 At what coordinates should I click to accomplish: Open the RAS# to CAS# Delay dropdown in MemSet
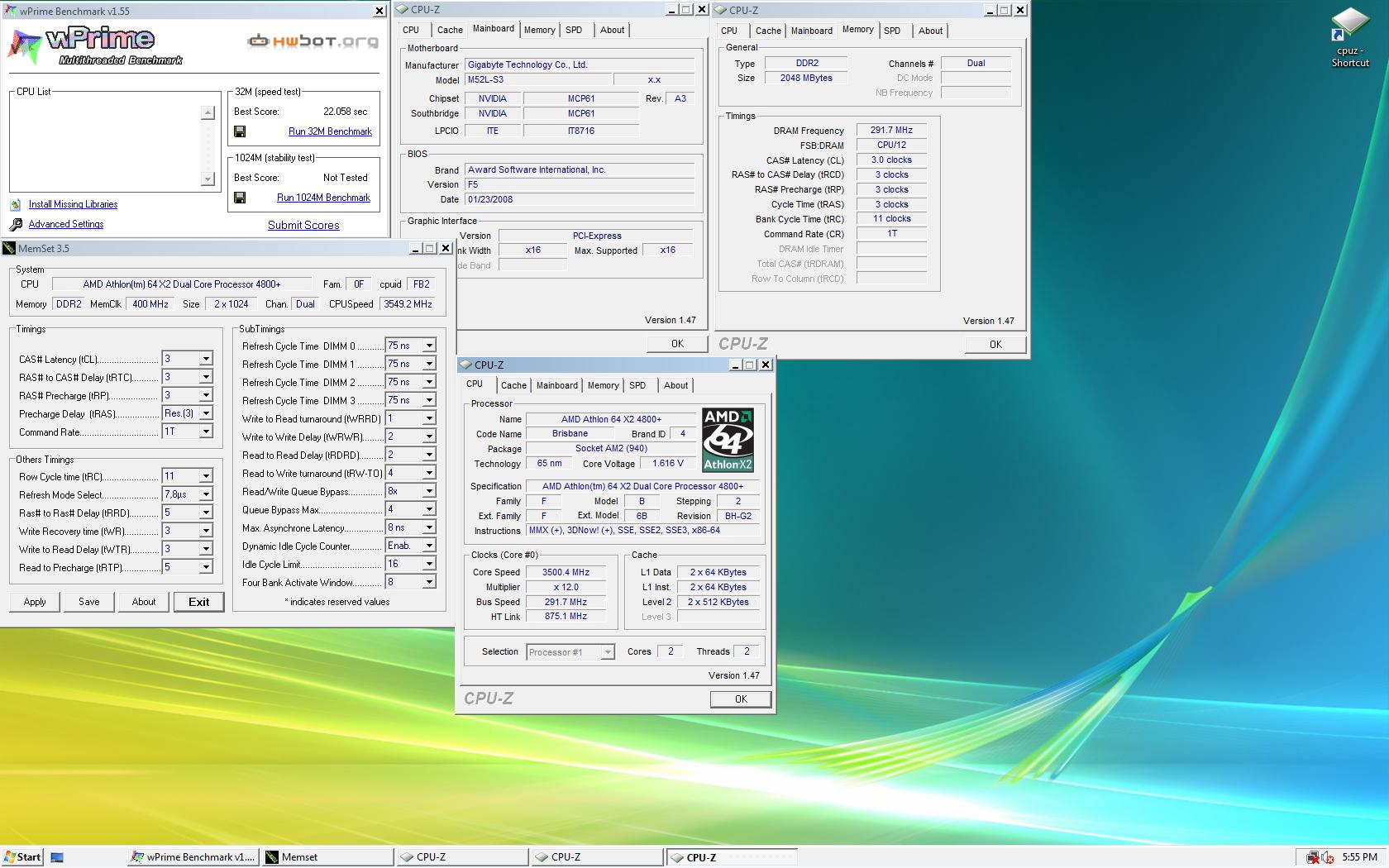(x=206, y=377)
